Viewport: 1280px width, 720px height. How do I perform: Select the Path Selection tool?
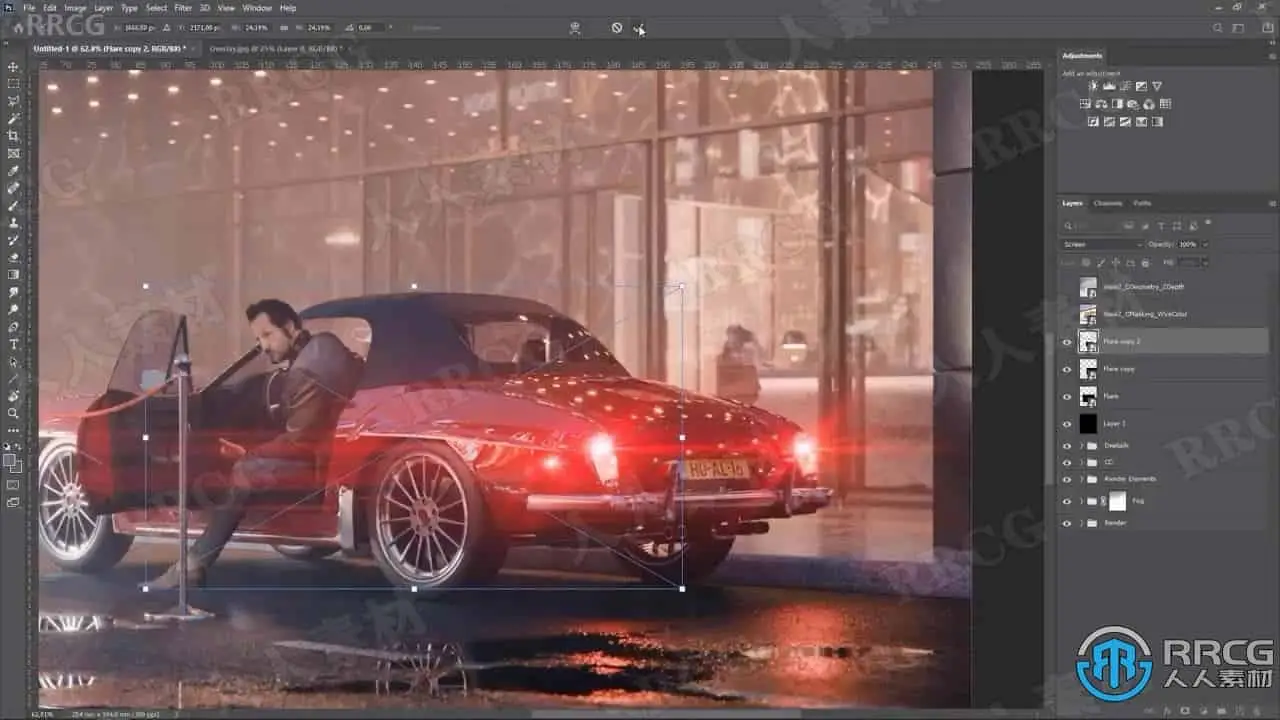tap(13, 361)
